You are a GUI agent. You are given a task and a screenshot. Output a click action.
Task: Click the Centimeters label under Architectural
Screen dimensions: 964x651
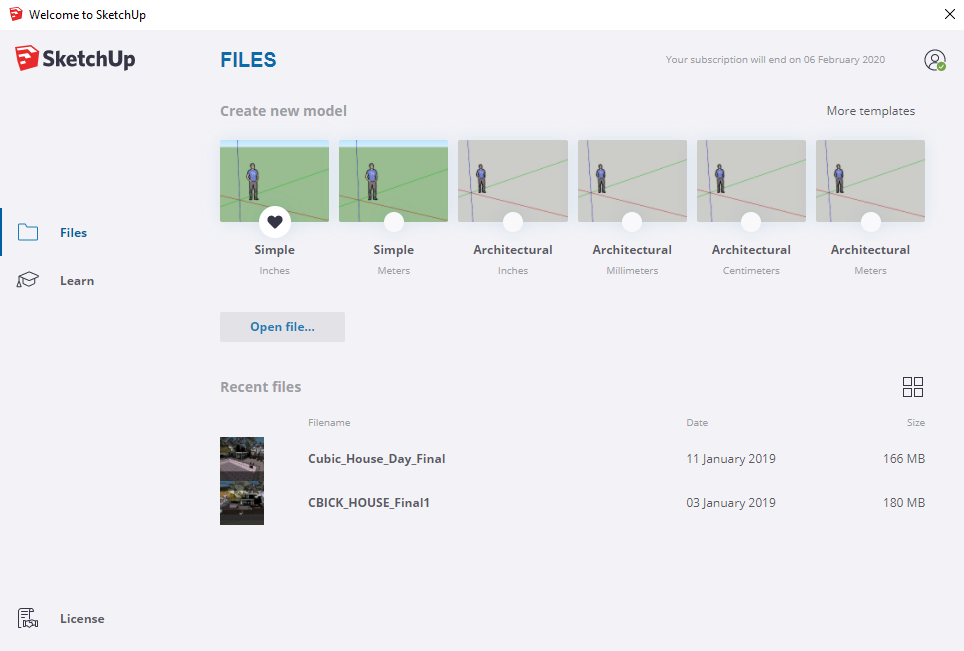coord(751,270)
